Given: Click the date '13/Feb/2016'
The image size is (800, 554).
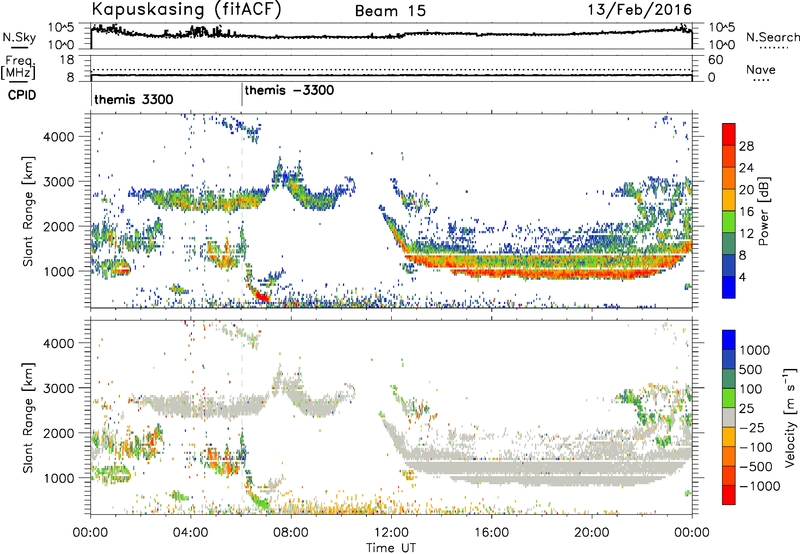Looking at the screenshot, I should tap(640, 10).
